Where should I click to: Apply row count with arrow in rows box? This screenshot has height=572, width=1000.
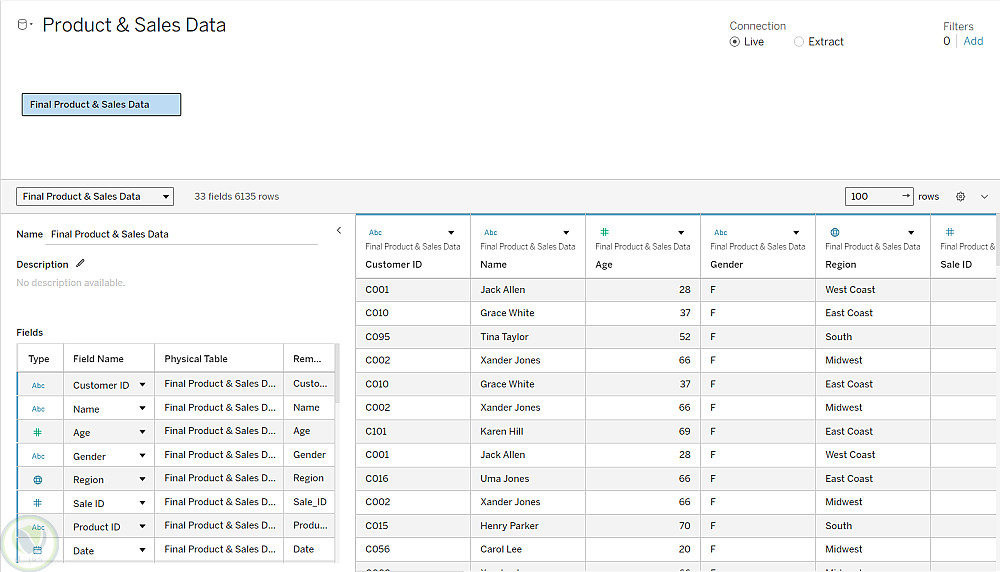tap(906, 196)
